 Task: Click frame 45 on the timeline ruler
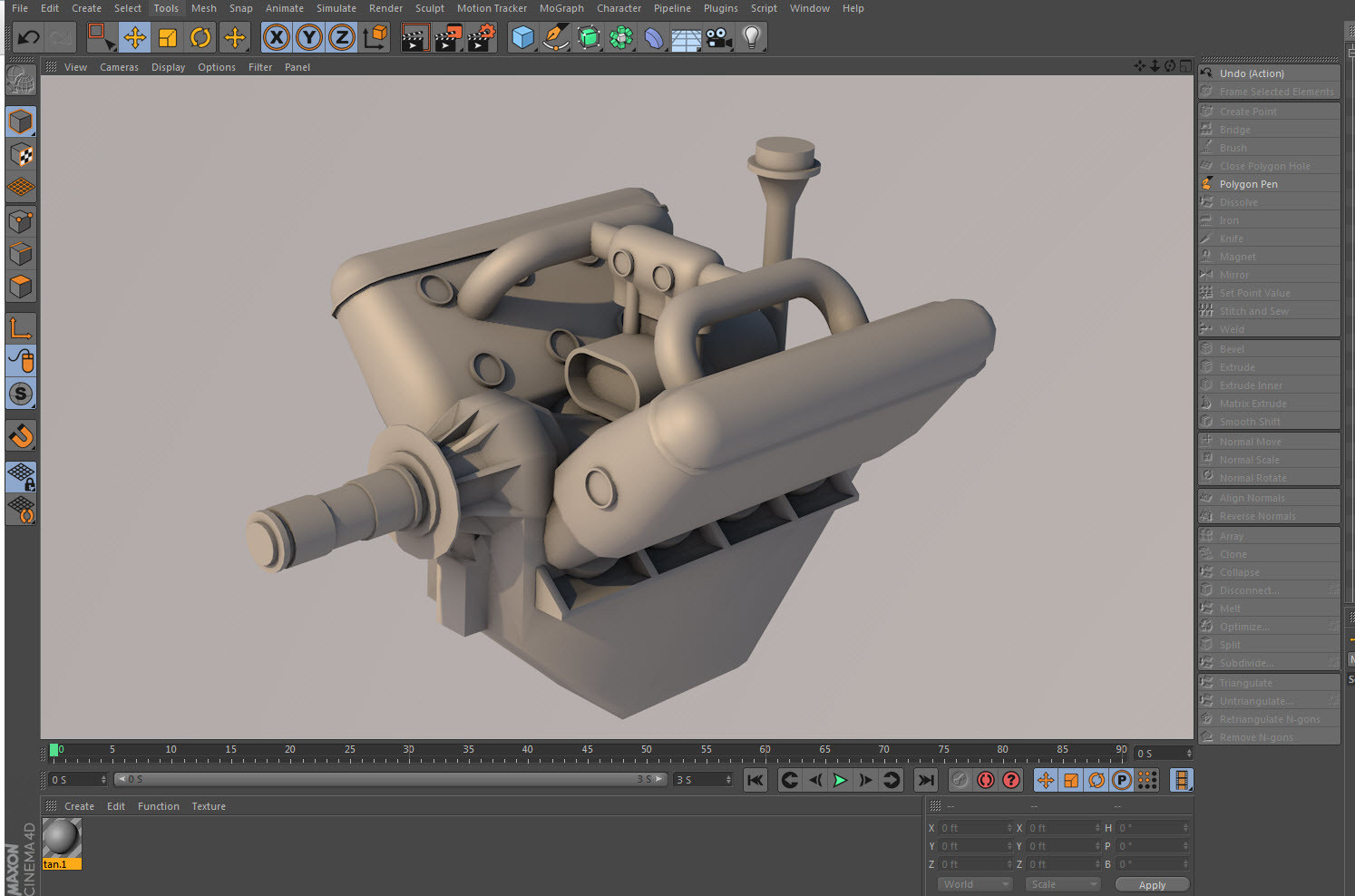pyautogui.click(x=587, y=752)
